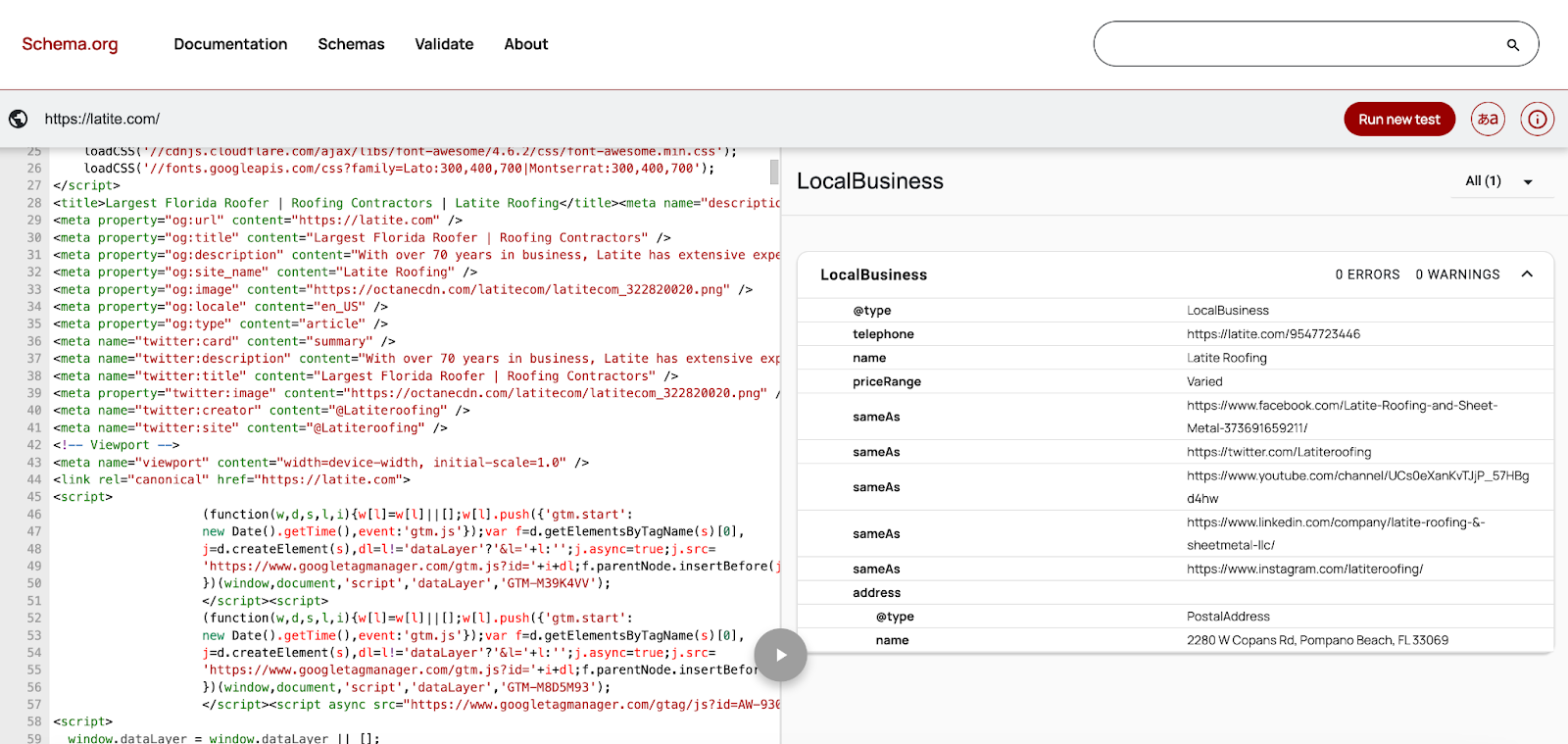This screenshot has height=744, width=1568.
Task: Open the Validate menu
Action: coord(444,44)
